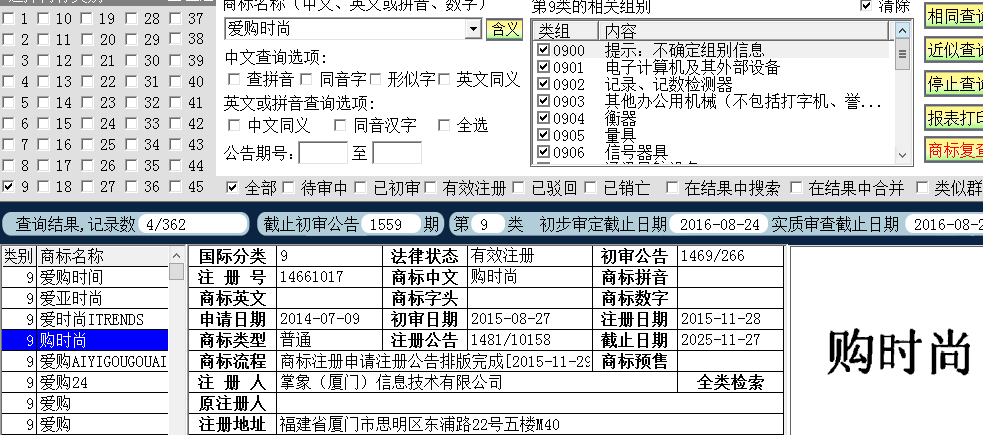This screenshot has height=435, width=983.
Task: Click the registration address 福建省厦门市思明区
Action: (419, 424)
